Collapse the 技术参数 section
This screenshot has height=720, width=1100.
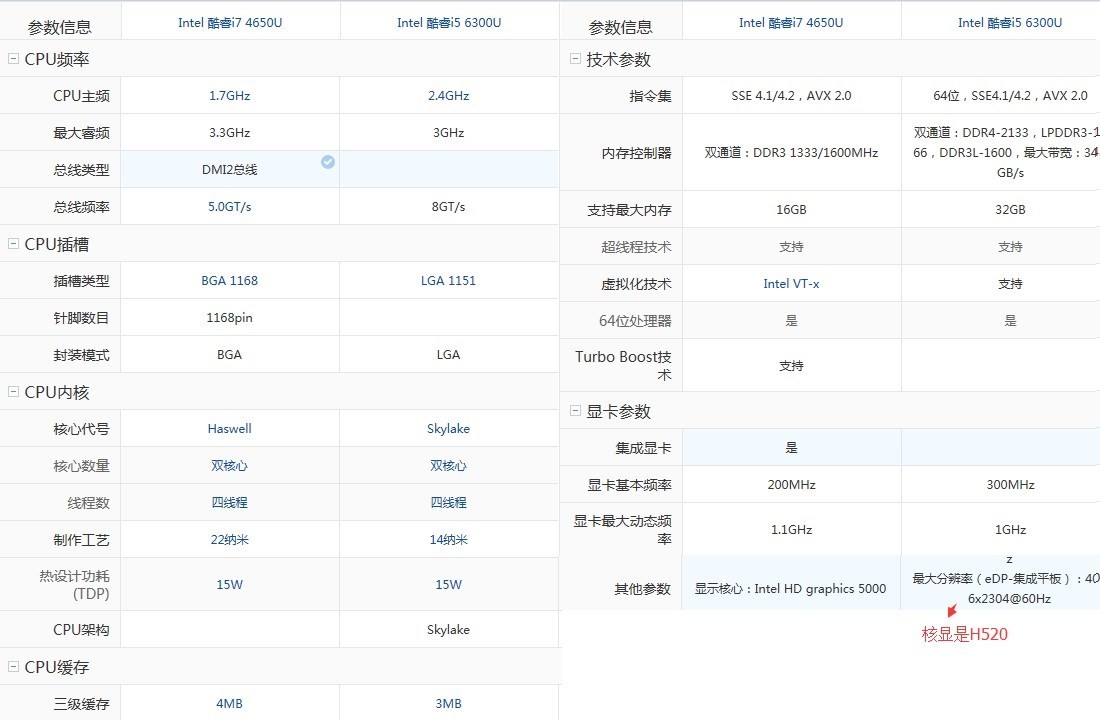[575, 60]
